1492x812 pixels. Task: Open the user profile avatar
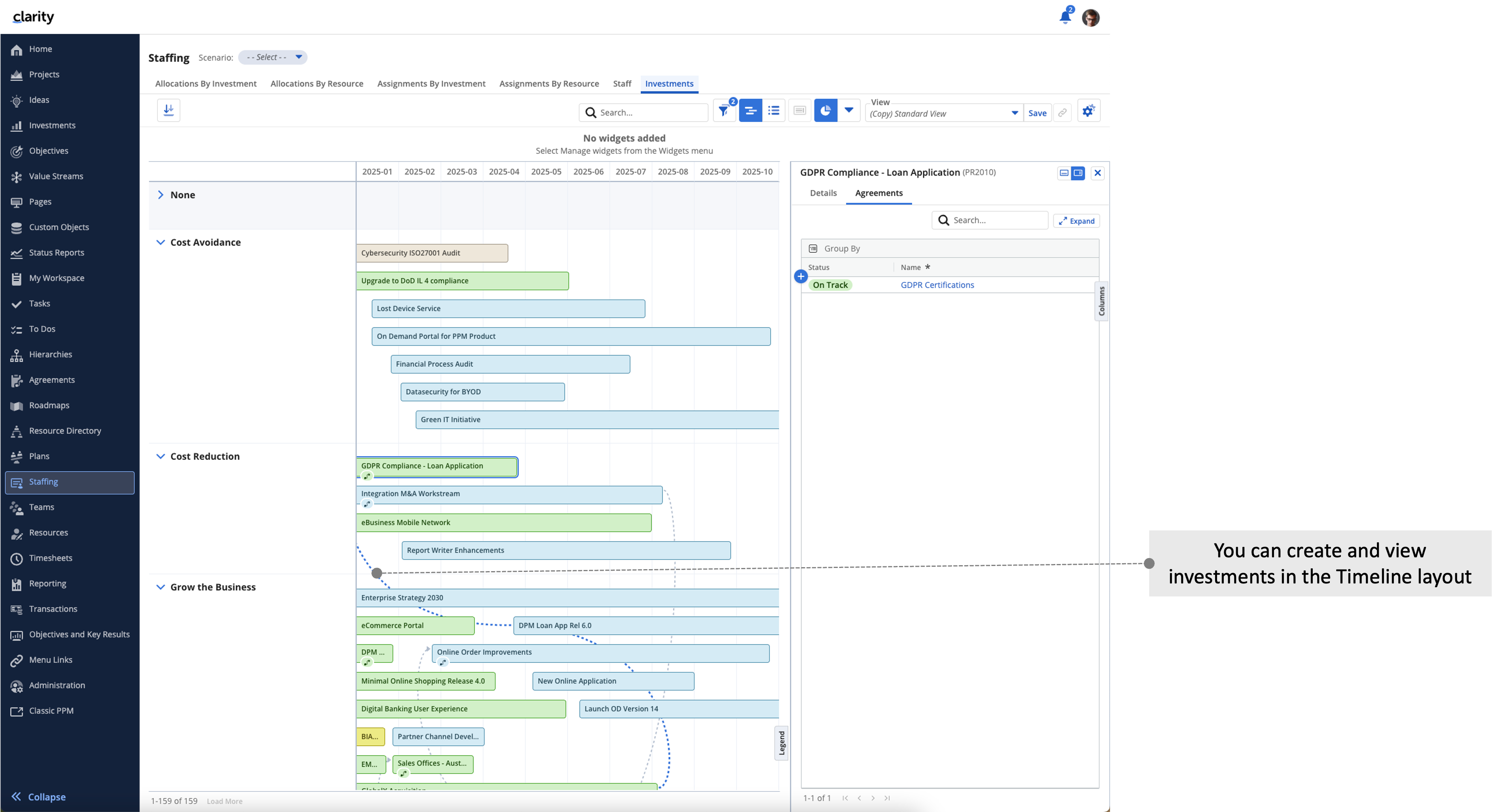point(1091,17)
